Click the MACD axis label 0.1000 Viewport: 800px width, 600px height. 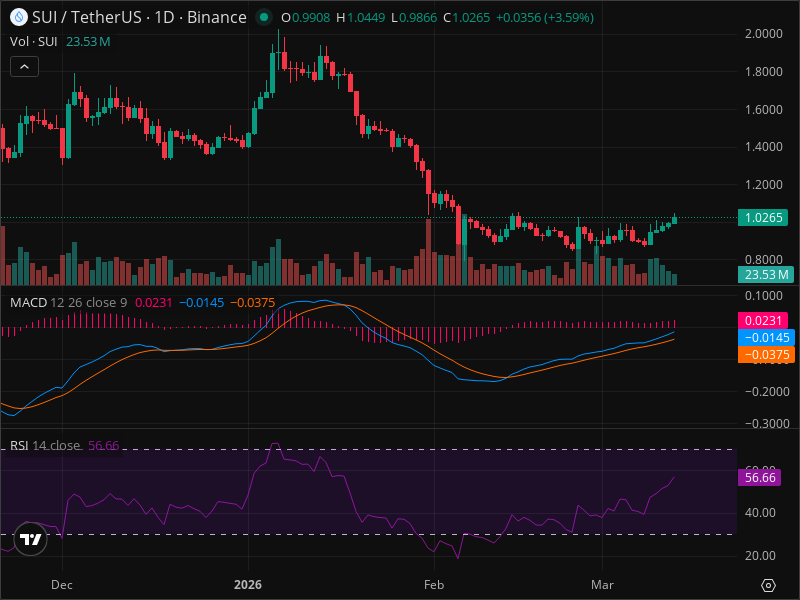(763, 296)
